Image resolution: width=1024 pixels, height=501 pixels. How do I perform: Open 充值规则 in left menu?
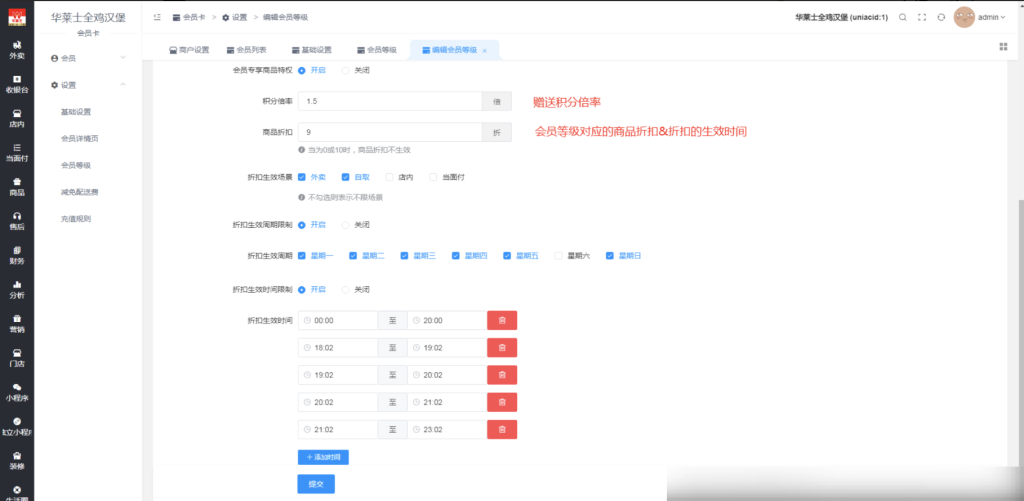click(x=76, y=219)
